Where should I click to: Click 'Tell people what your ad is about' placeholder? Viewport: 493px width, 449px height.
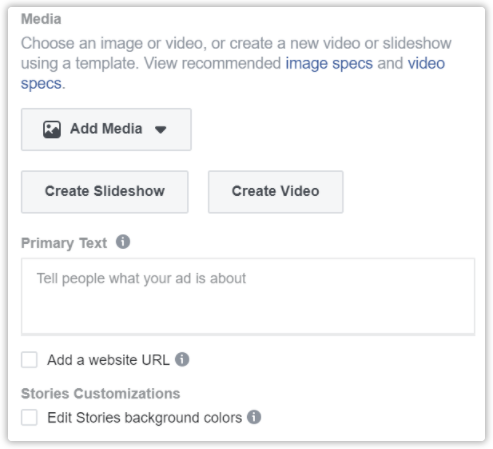pyautogui.click(x=141, y=278)
